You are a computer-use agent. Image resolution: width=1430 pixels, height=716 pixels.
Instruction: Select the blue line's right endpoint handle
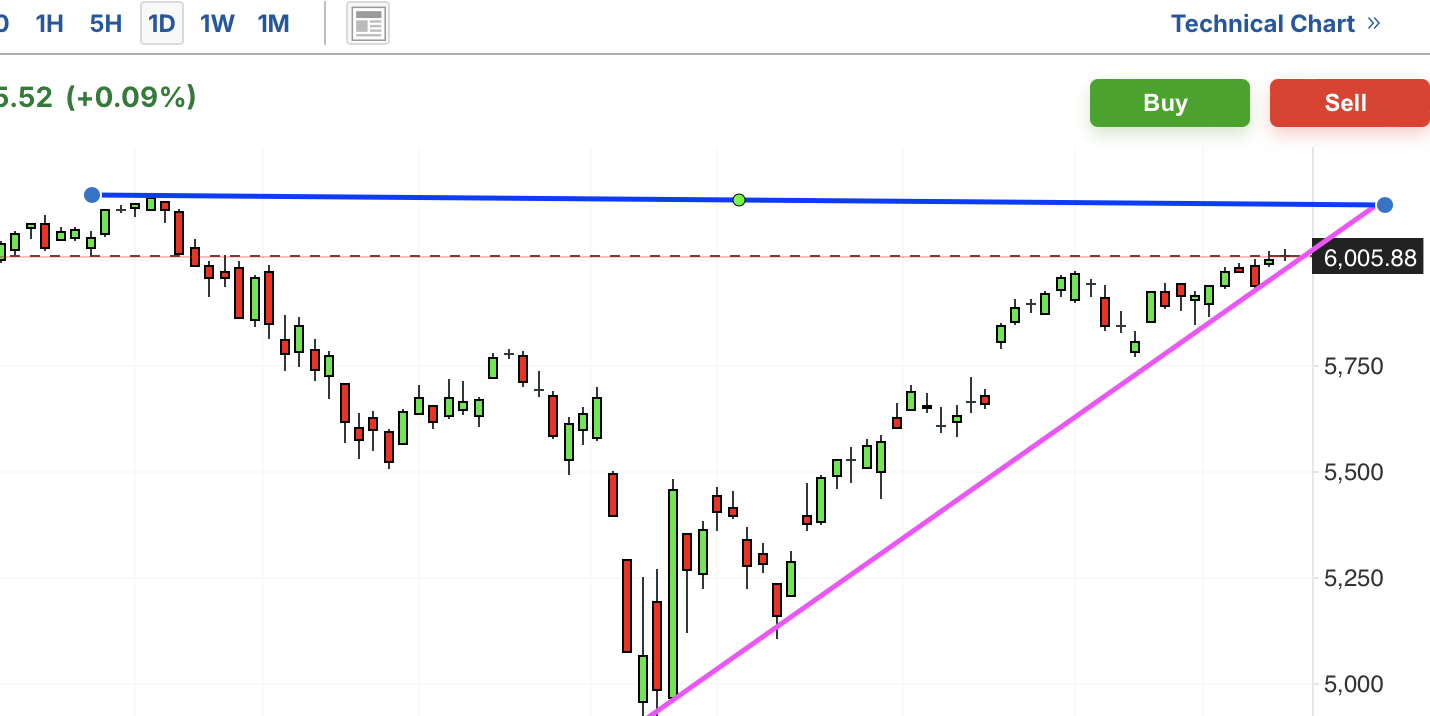point(1384,205)
